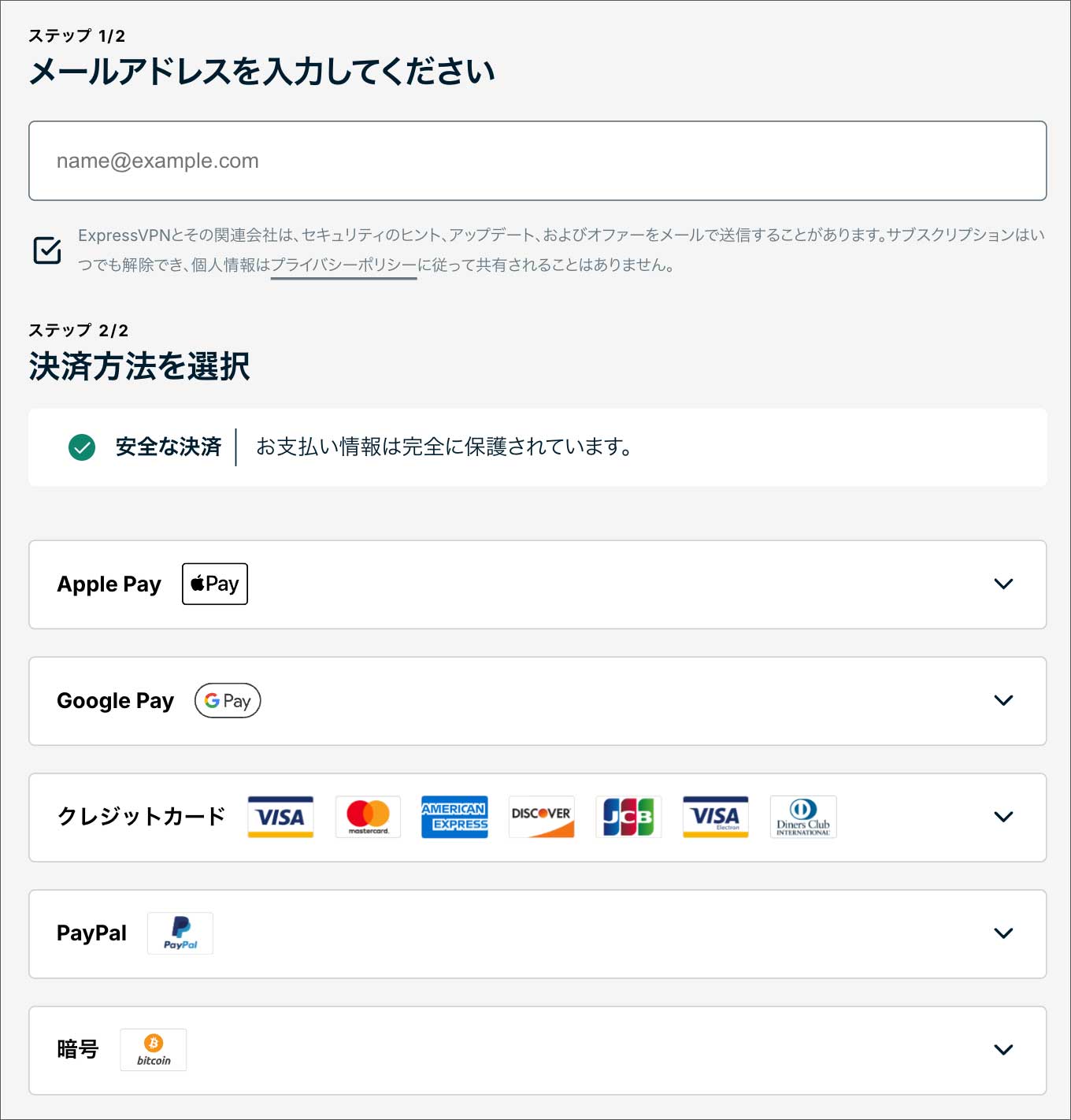Viewport: 1071px width, 1120px height.
Task: Expand the PayPal payment chevron
Action: 1002,933
